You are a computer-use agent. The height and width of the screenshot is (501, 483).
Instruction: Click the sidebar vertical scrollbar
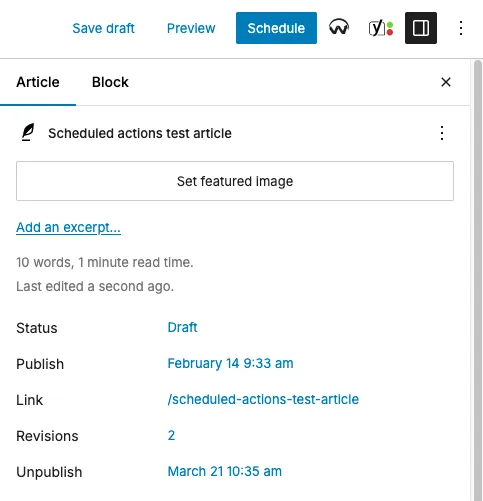[x=478, y=280]
